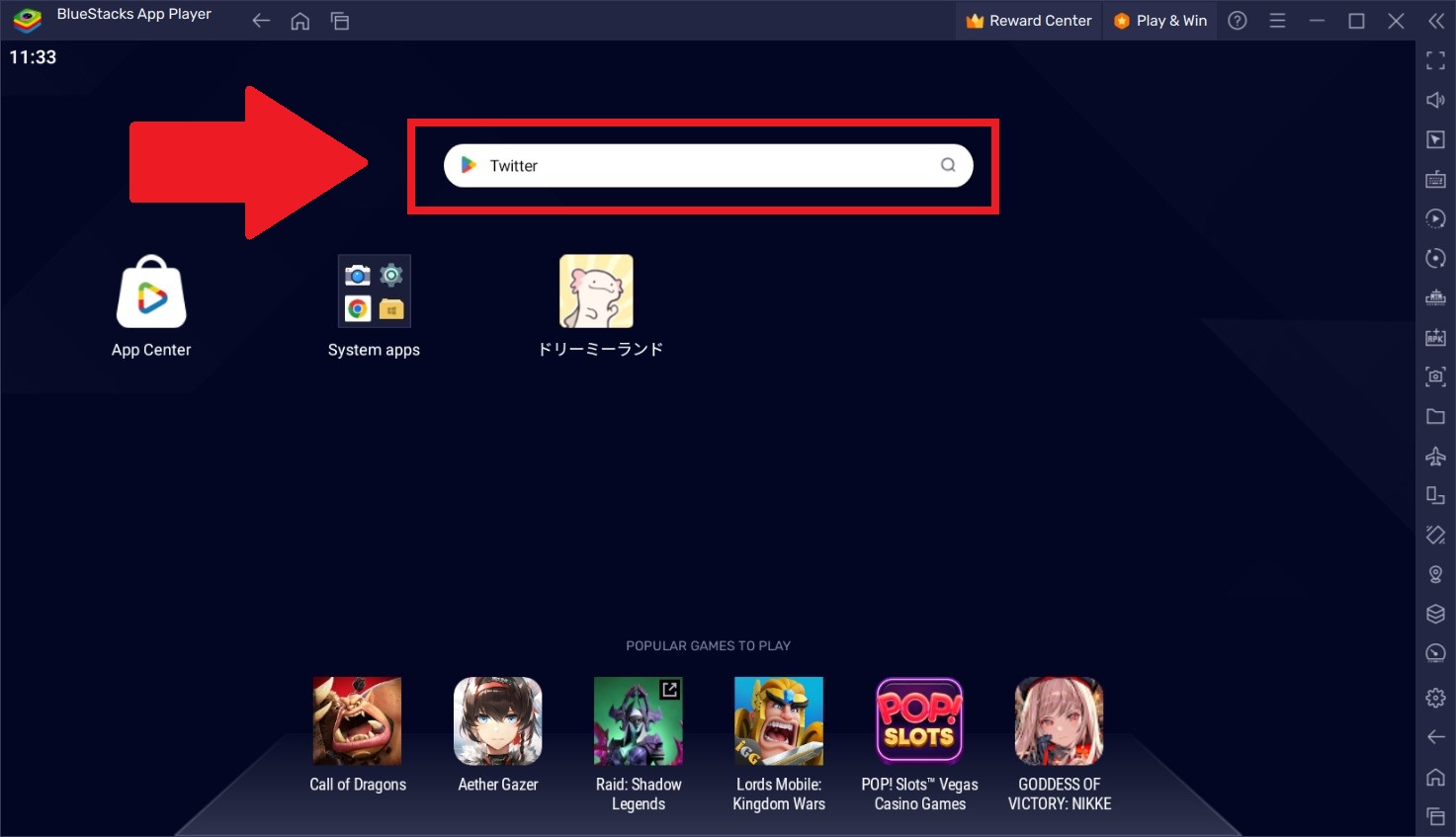Open set location pin icon in the sidebar
This screenshot has width=1456, height=837.
pos(1436,574)
